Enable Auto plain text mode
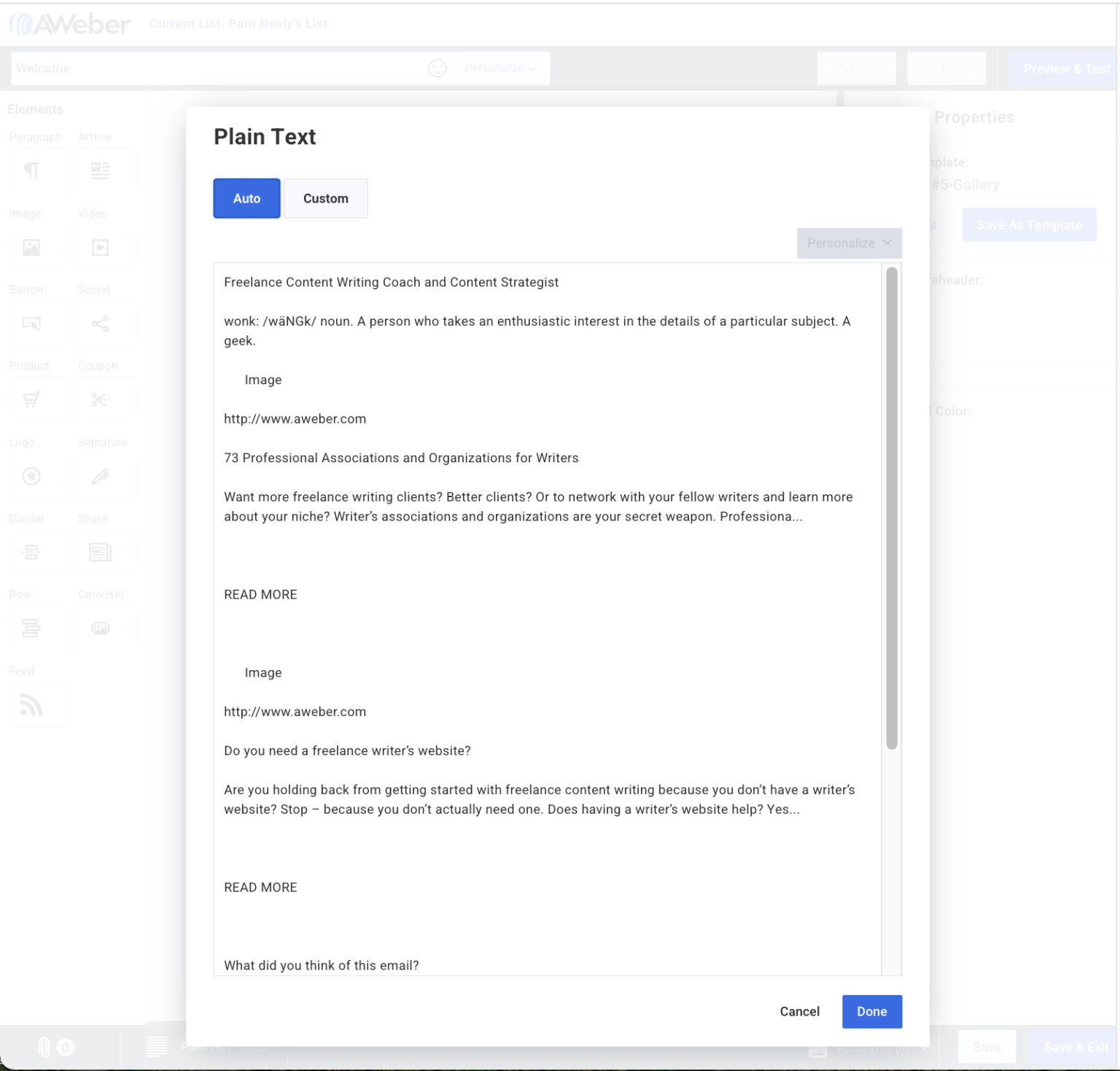Viewport: 1120px width, 1071px height. click(246, 198)
